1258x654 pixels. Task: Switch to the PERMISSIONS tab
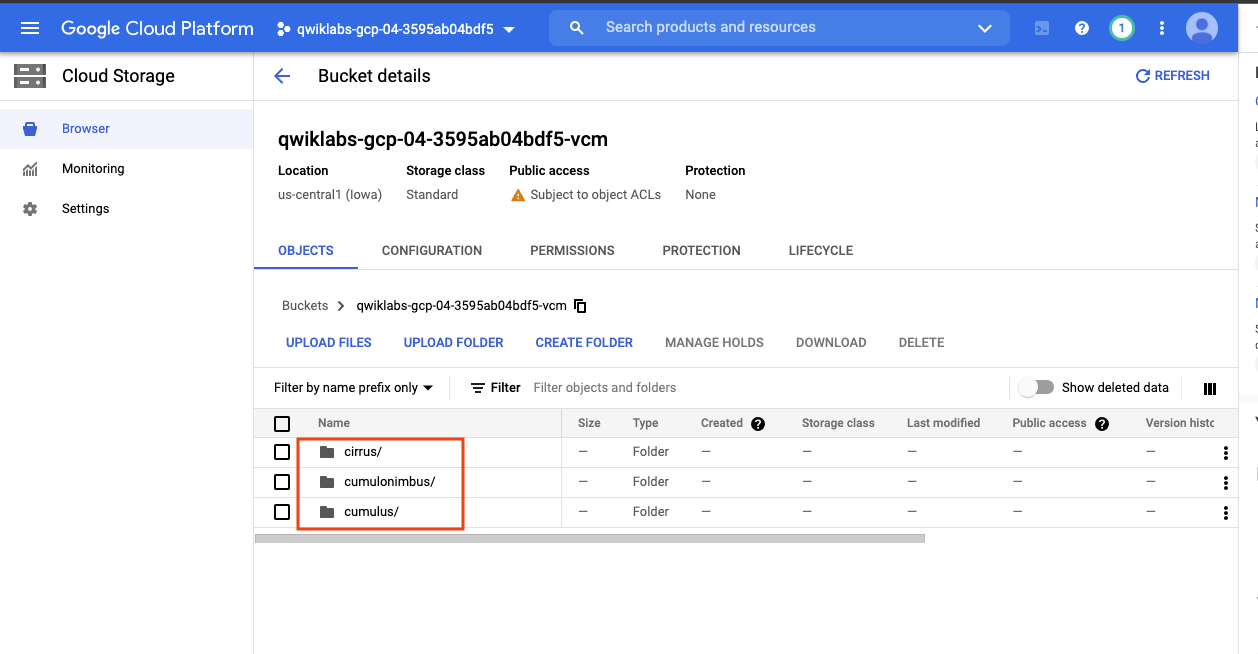(x=572, y=251)
